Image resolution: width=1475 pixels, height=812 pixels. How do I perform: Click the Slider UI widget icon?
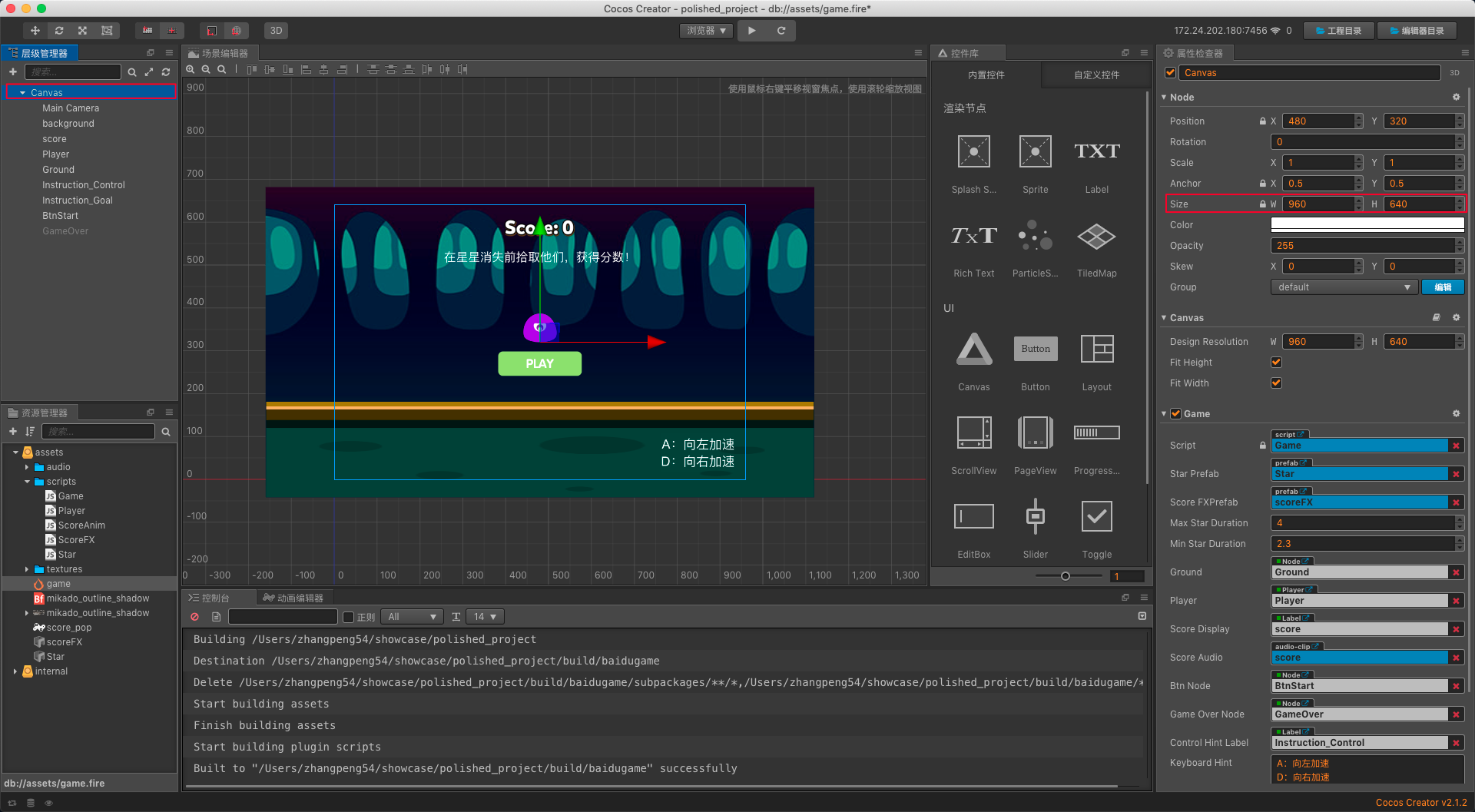(x=1035, y=516)
